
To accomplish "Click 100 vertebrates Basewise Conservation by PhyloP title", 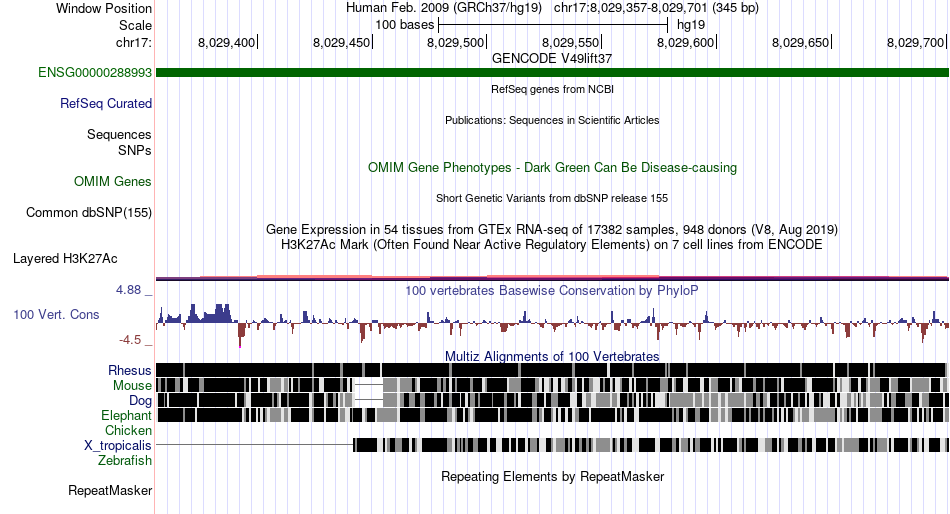I will [x=552, y=290].
